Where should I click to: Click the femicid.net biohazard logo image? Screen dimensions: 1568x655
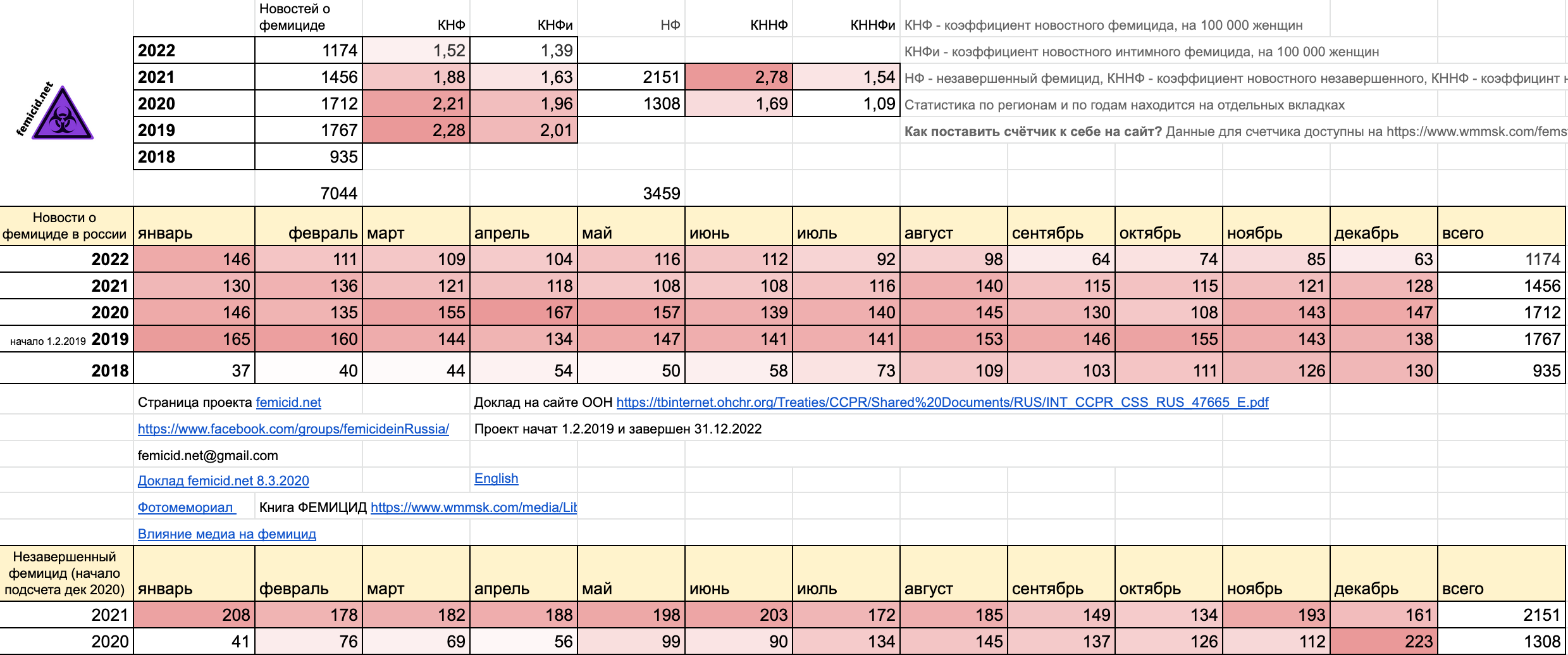[55, 111]
